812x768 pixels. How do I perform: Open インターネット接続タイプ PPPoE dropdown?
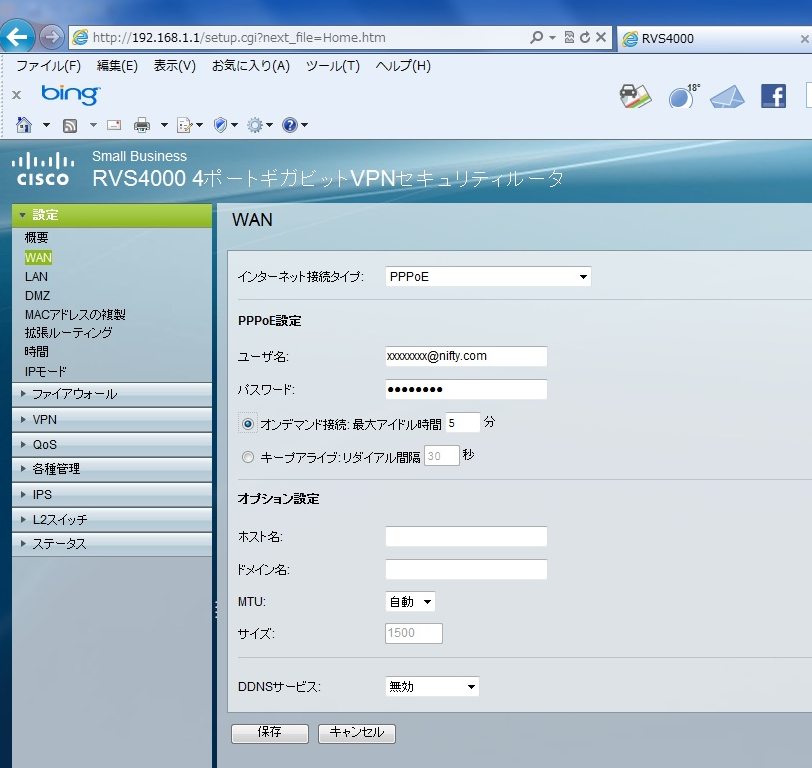pyautogui.click(x=488, y=277)
